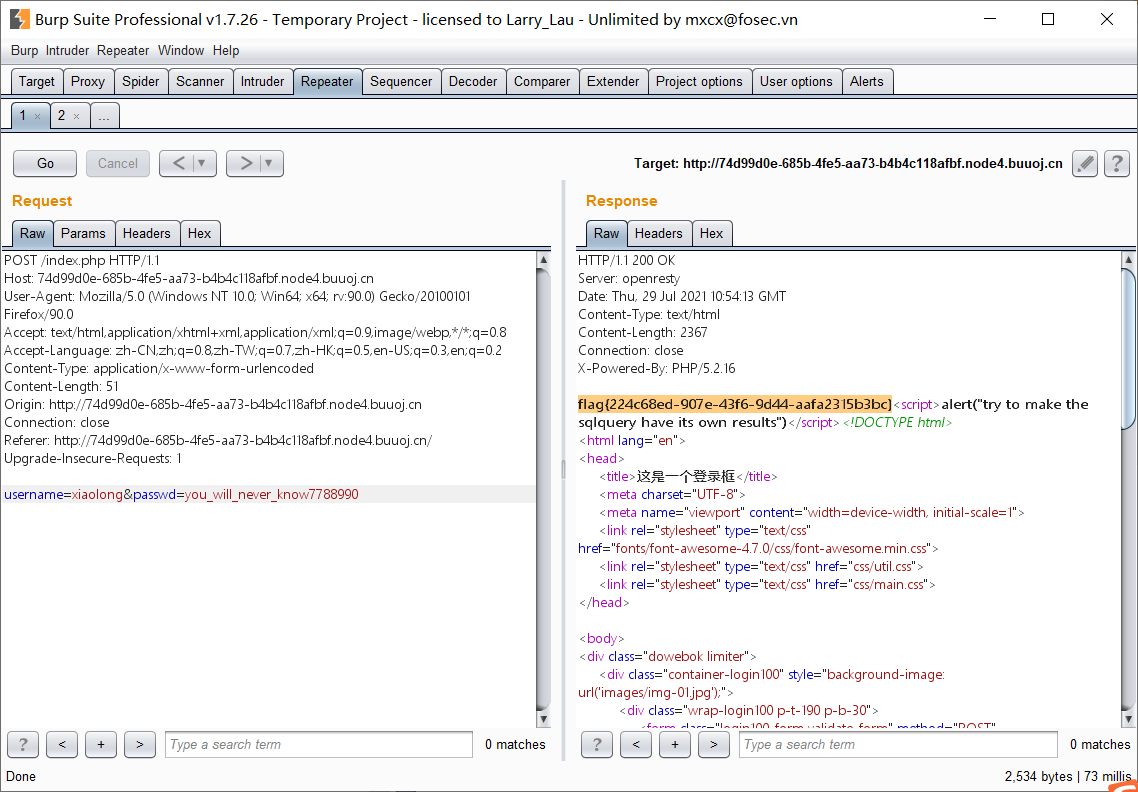Click the plus button in response search bar
This screenshot has width=1138, height=792.
tap(675, 744)
